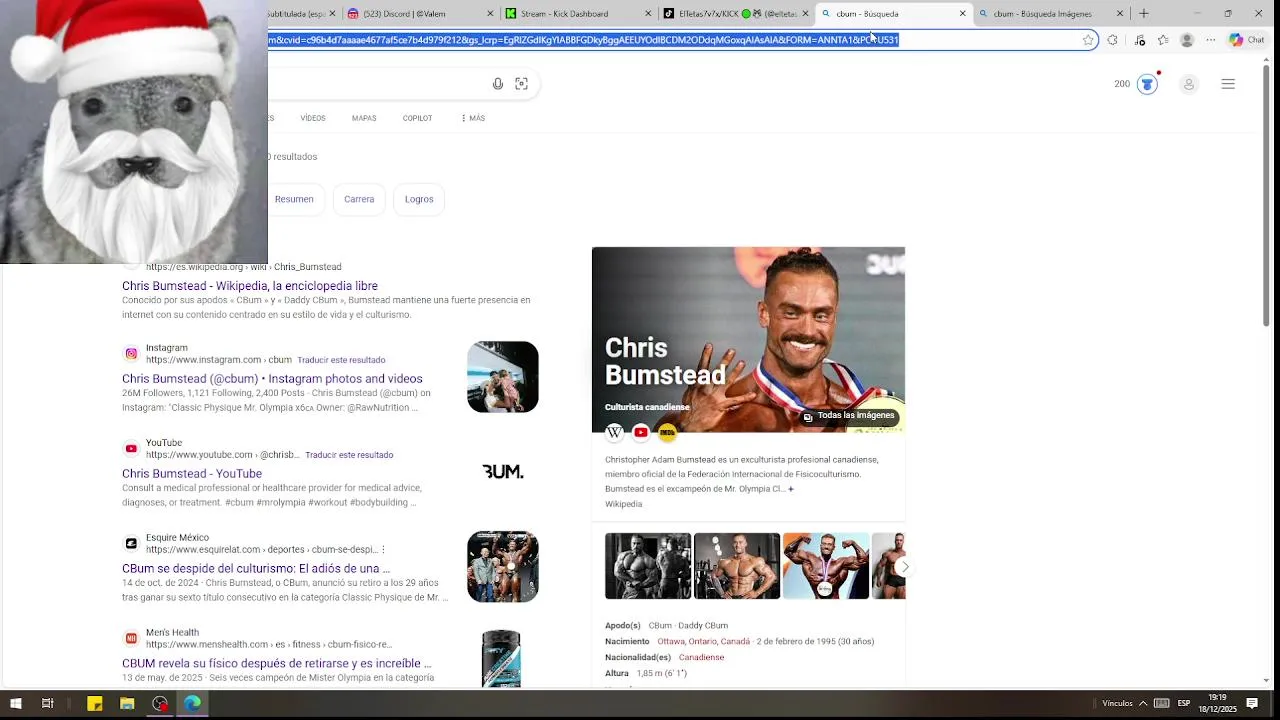Open Chris Bumstead Instagram result link
The height and width of the screenshot is (720, 1280).
pyautogui.click(x=272, y=379)
